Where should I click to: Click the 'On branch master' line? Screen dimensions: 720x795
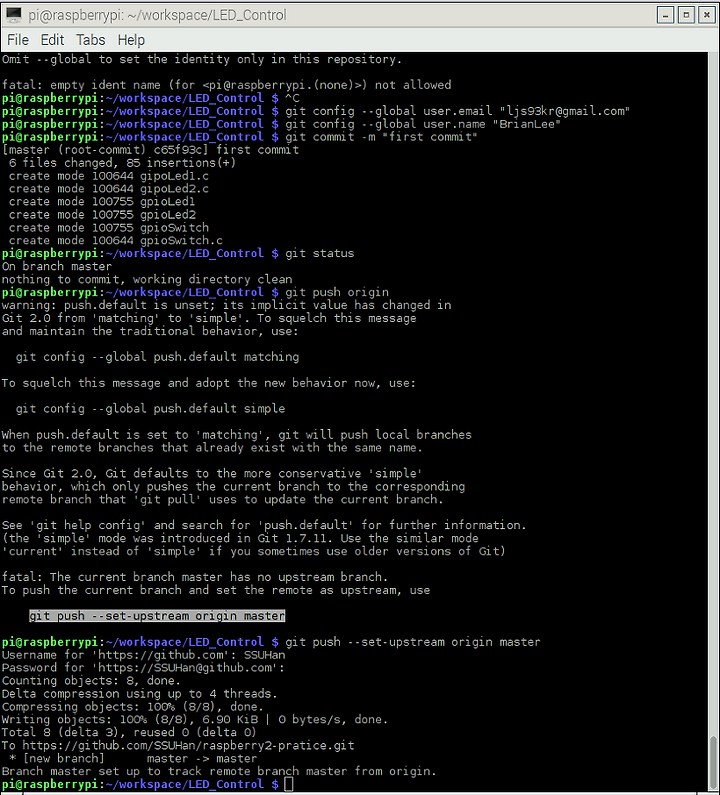tap(57, 266)
